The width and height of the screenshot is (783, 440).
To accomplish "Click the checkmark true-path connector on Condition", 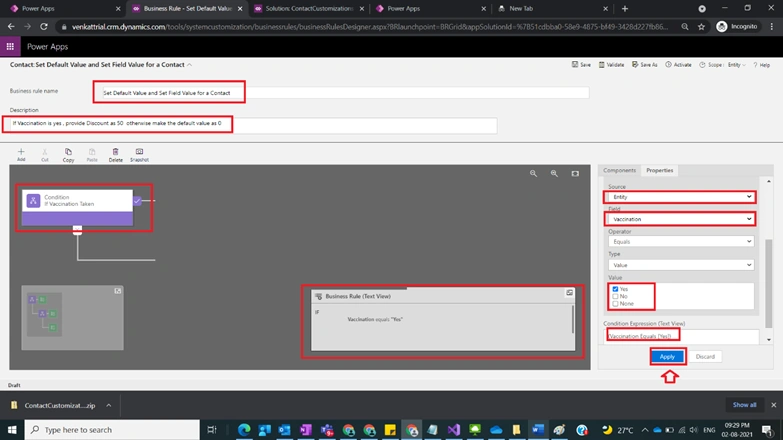I will coord(137,201).
